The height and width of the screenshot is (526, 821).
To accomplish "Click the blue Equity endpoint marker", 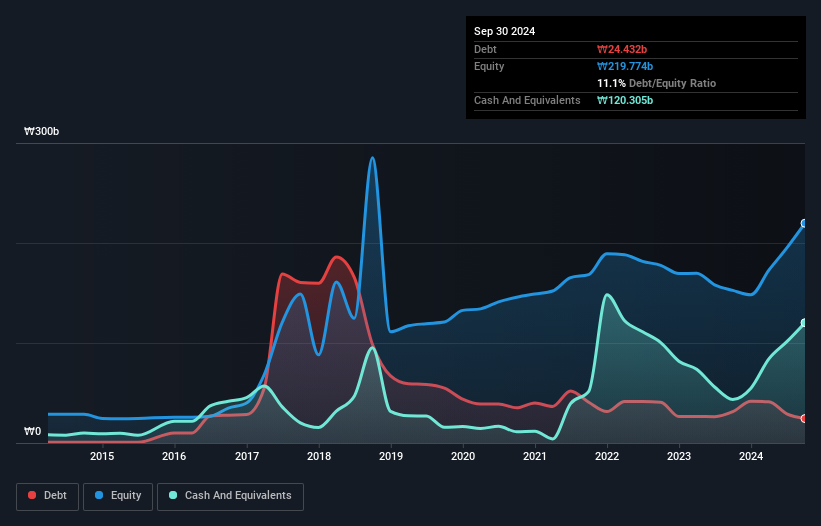I will (x=805, y=223).
